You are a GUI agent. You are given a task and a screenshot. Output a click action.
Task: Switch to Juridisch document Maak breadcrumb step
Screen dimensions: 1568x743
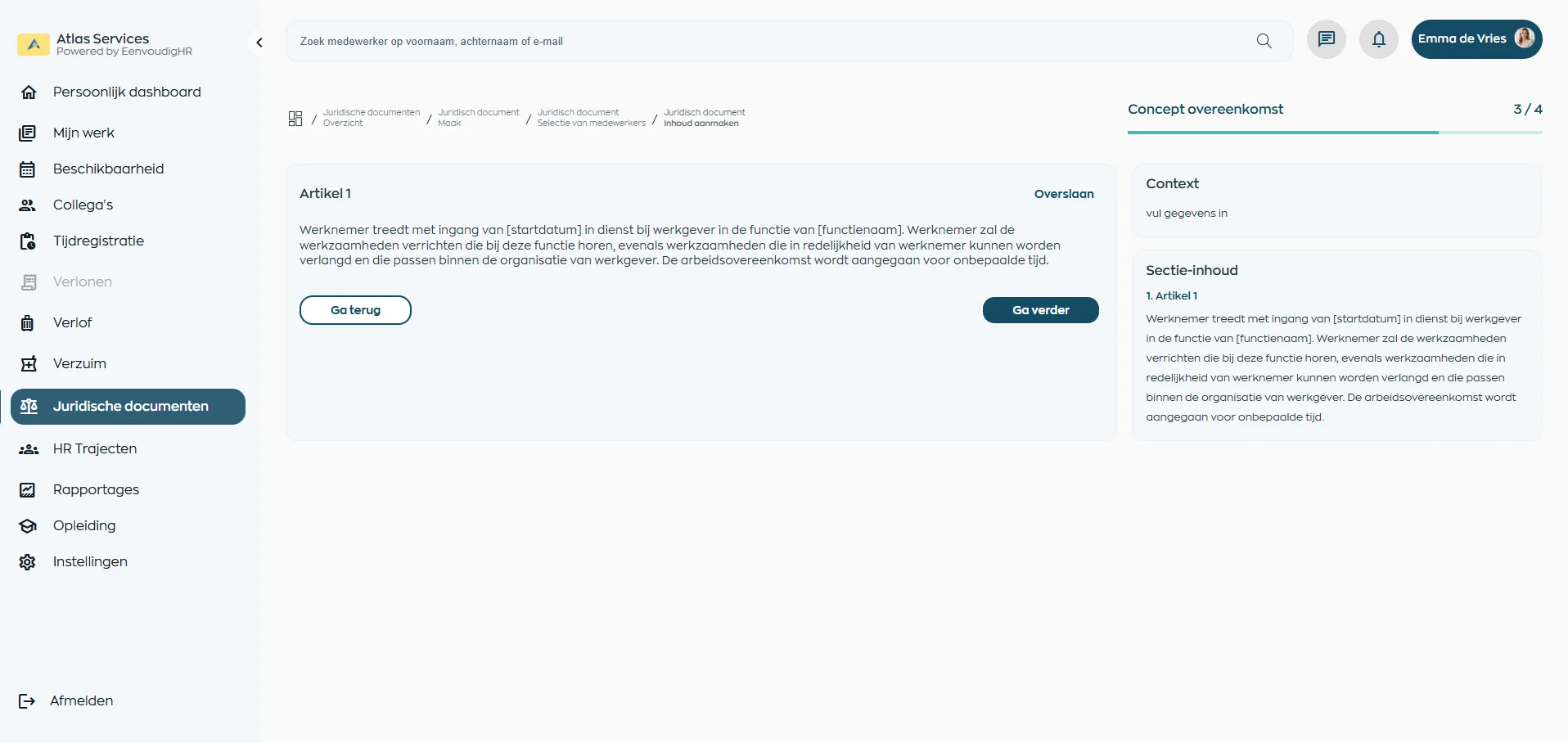pyautogui.click(x=478, y=117)
